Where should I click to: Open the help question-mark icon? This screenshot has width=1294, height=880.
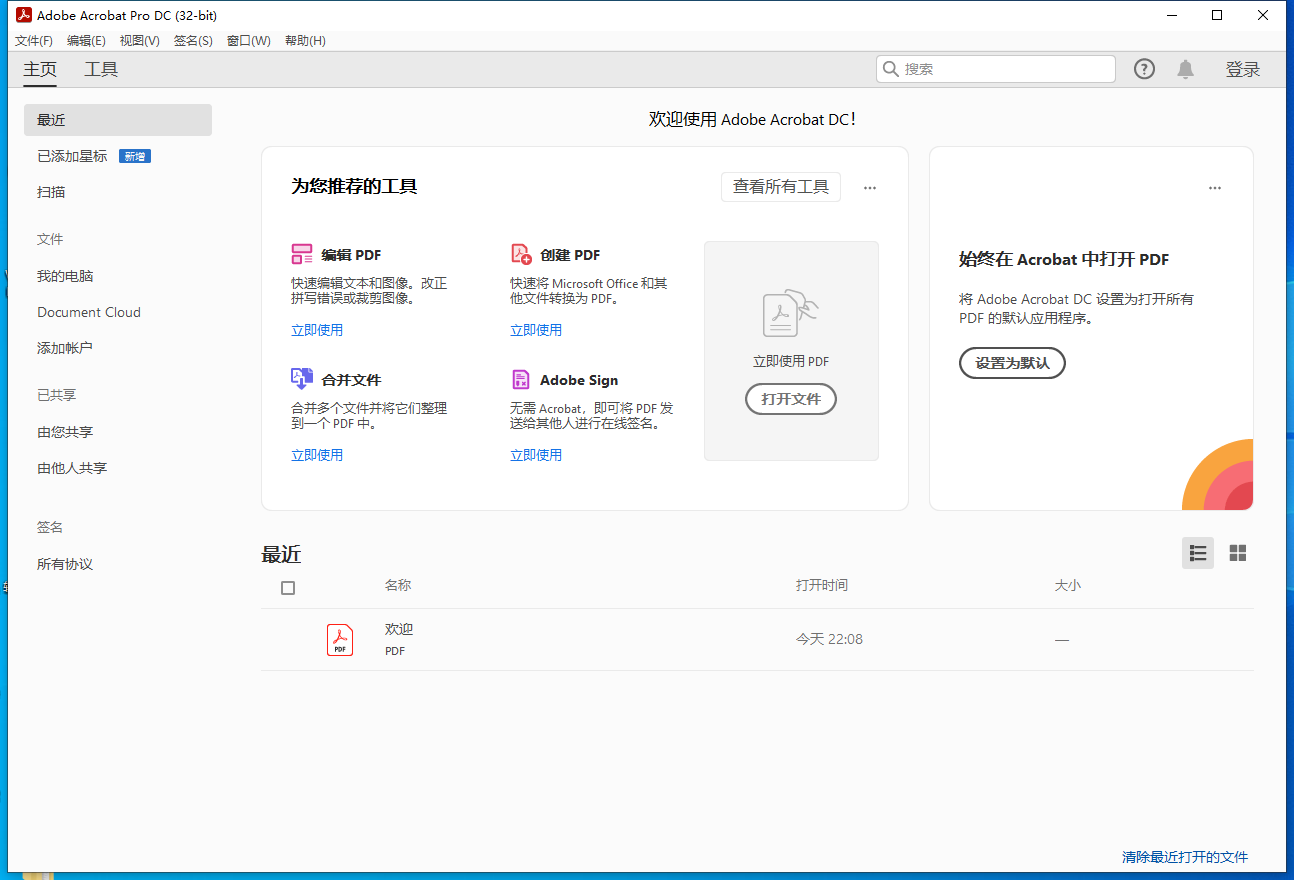coord(1144,69)
